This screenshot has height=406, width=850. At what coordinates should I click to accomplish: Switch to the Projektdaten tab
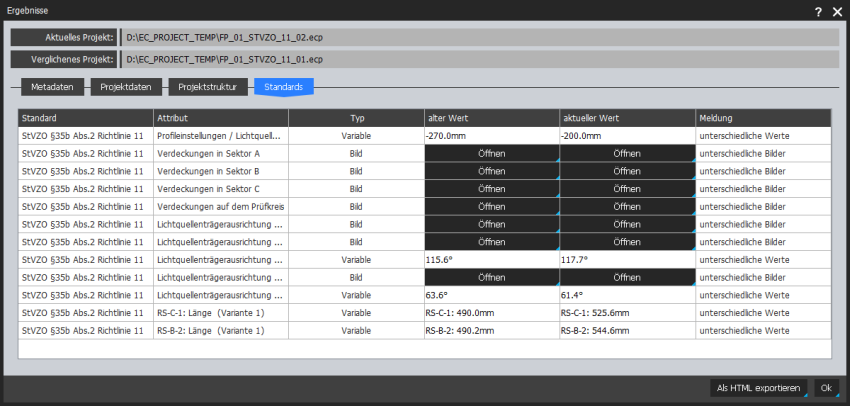click(125, 87)
